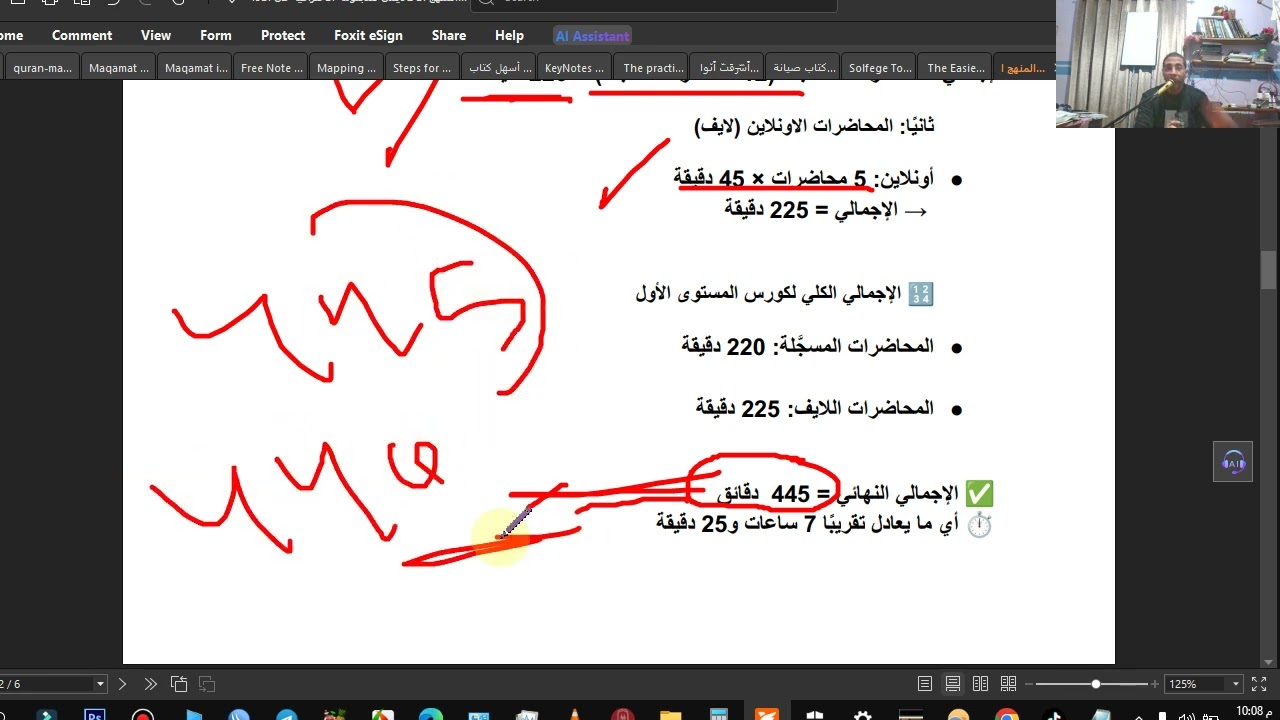This screenshot has height=720, width=1280.
Task: Go to previous view icon in status bar
Action: (179, 684)
